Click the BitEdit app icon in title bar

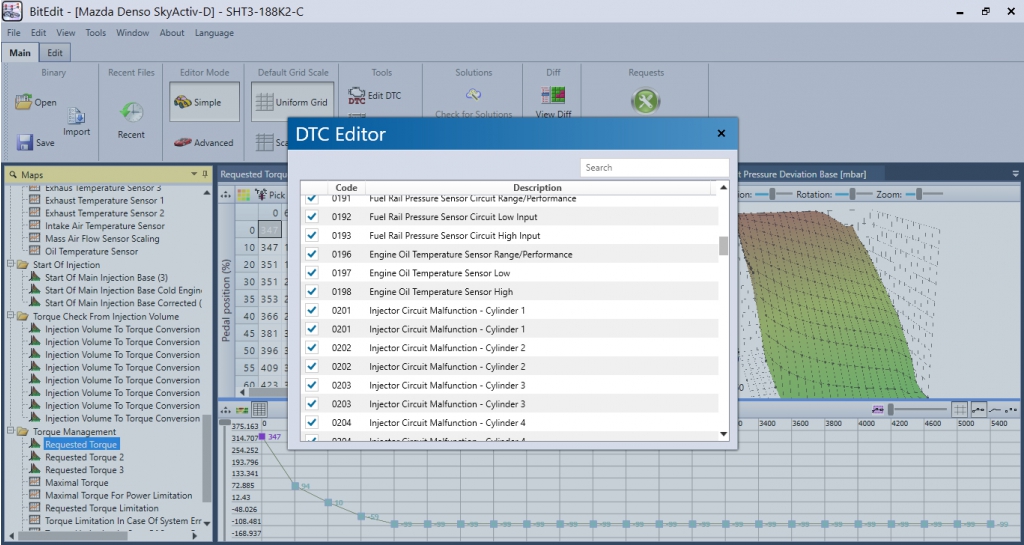point(13,12)
